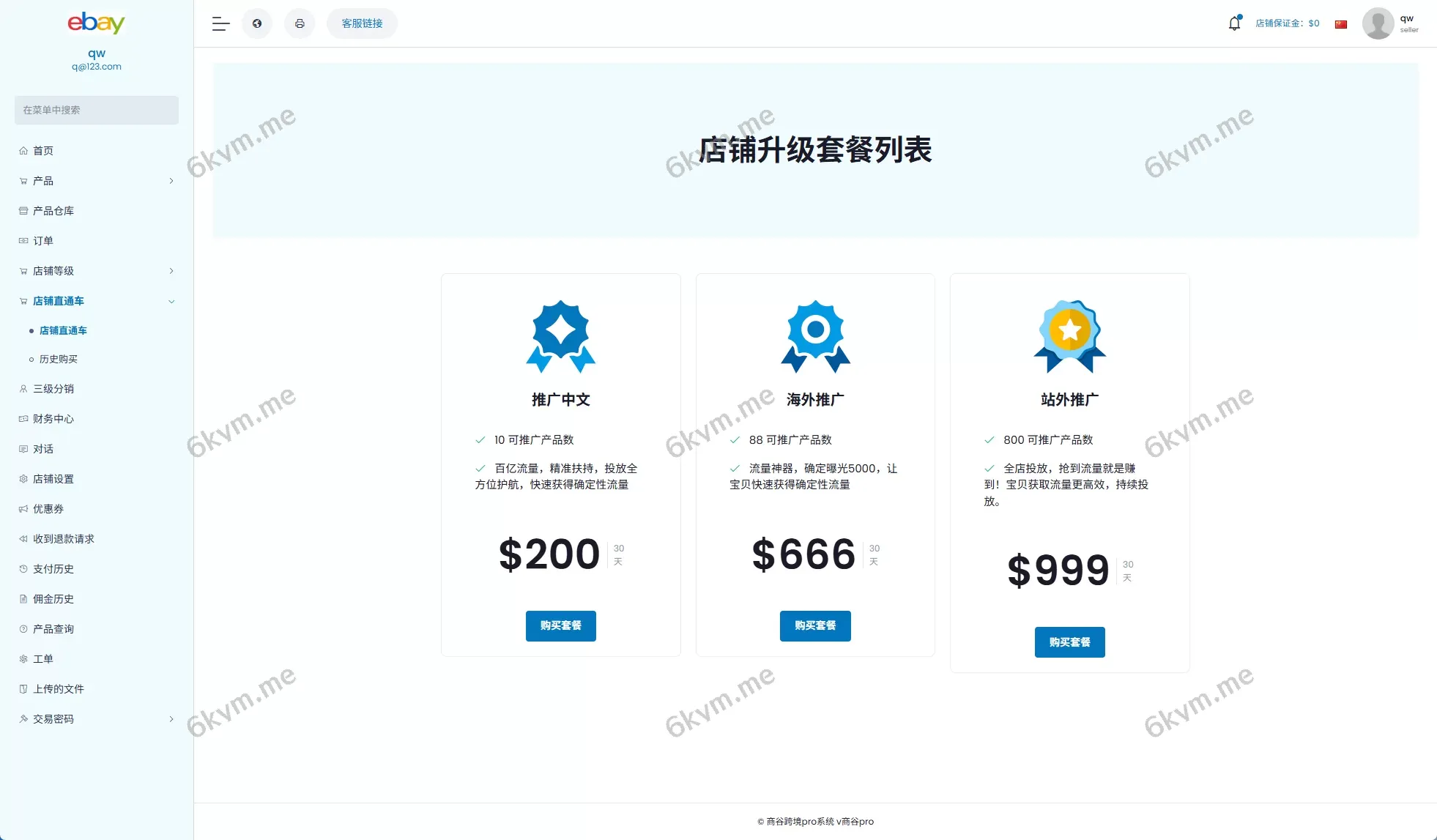Click the print icon in top toolbar
Viewport: 1437px width, 840px height.
[300, 23]
